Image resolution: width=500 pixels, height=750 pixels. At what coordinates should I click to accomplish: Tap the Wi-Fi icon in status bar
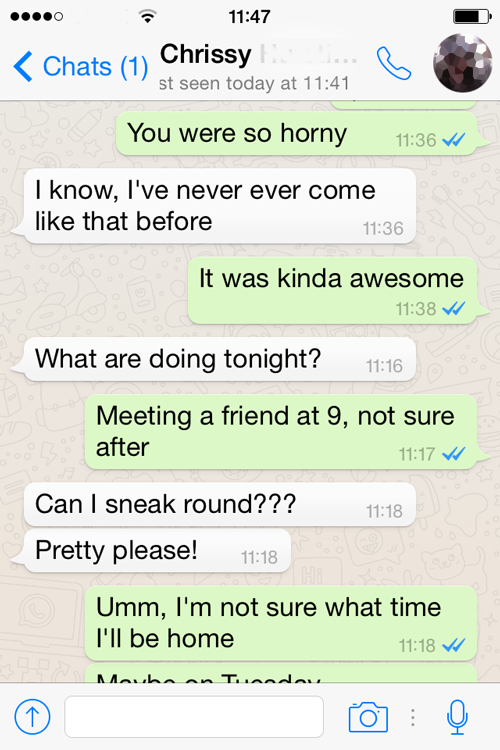(x=148, y=17)
